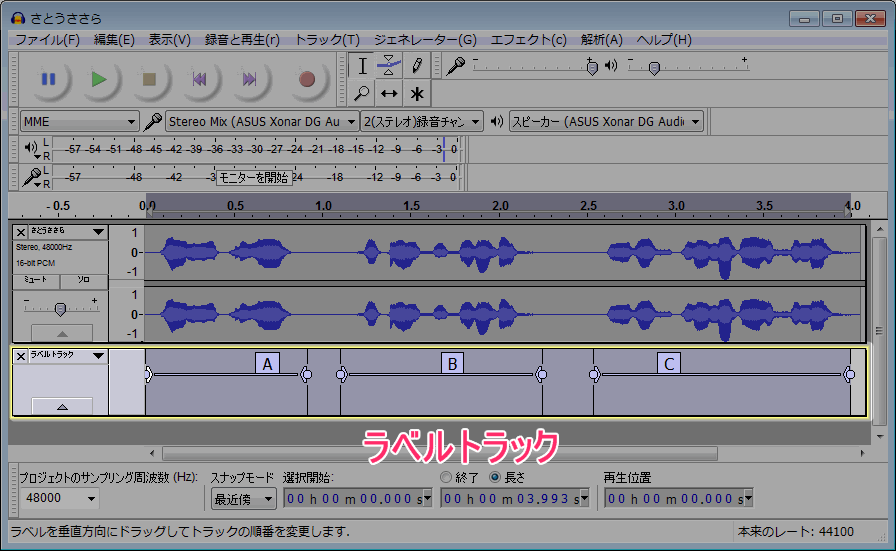Image resolution: width=896 pixels, height=551 pixels.
Task: Close the label track
Action: [21, 356]
